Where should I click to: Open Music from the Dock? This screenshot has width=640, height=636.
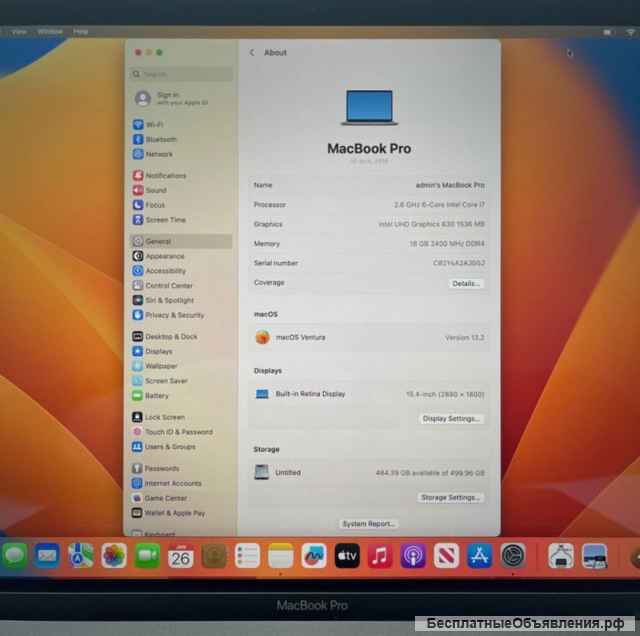point(380,555)
